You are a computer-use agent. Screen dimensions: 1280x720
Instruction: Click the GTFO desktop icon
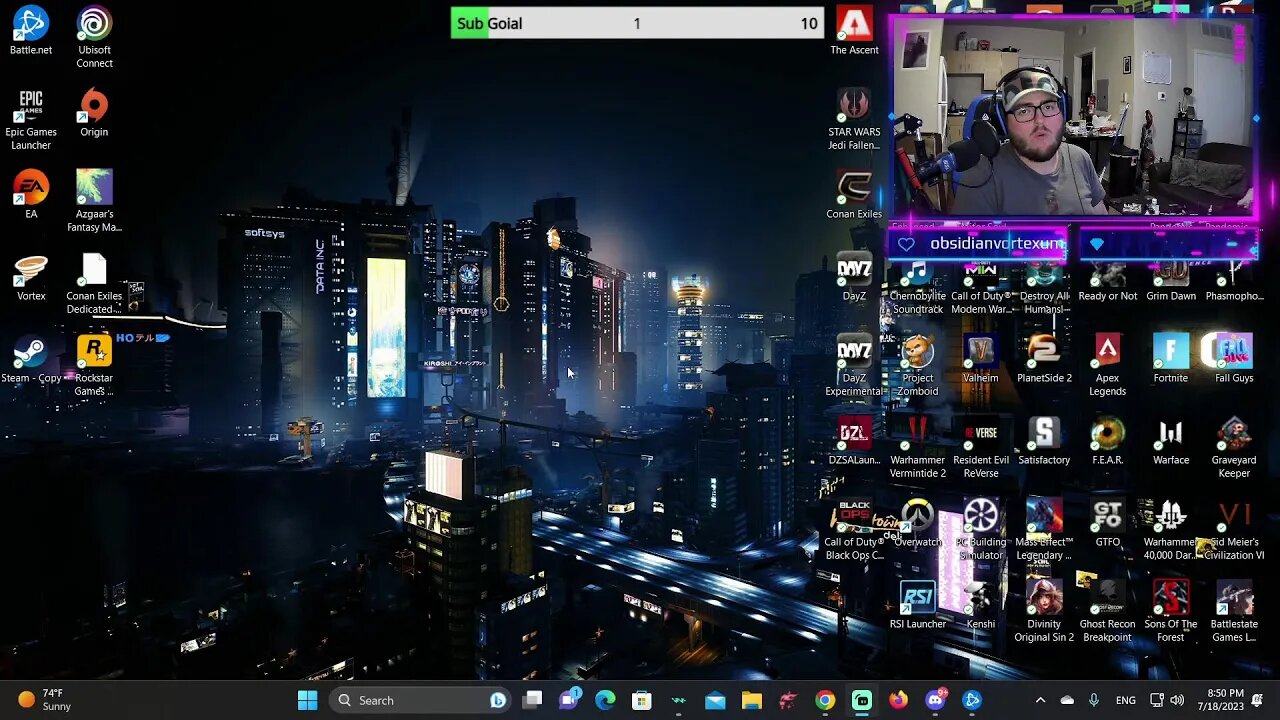tap(1107, 523)
